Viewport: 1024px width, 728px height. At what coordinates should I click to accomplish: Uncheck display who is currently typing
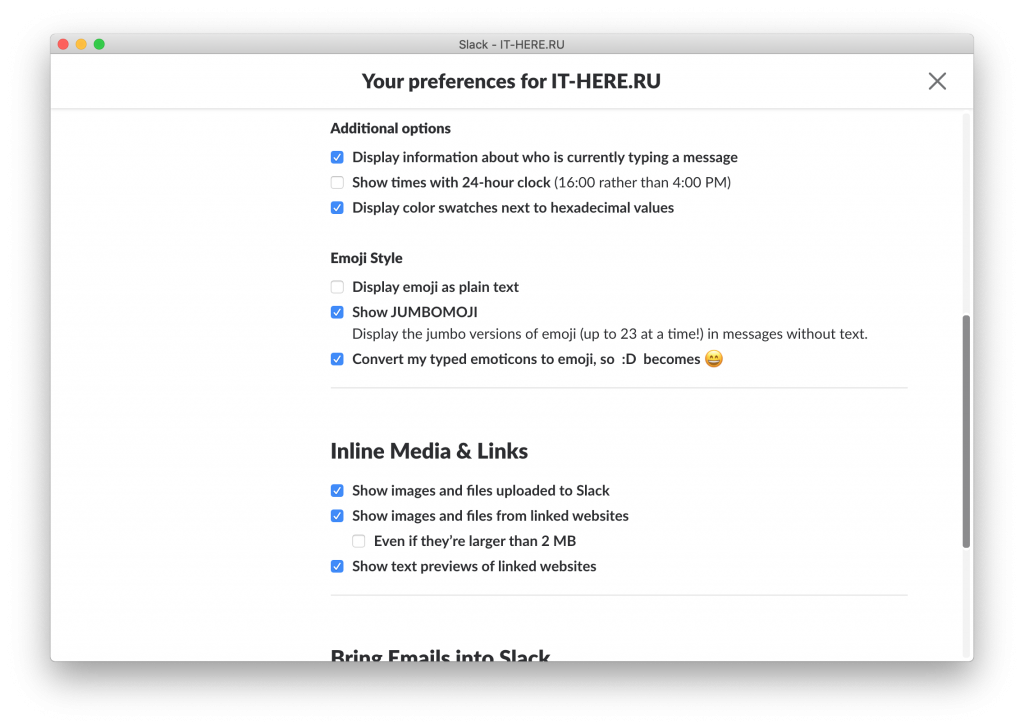point(337,157)
